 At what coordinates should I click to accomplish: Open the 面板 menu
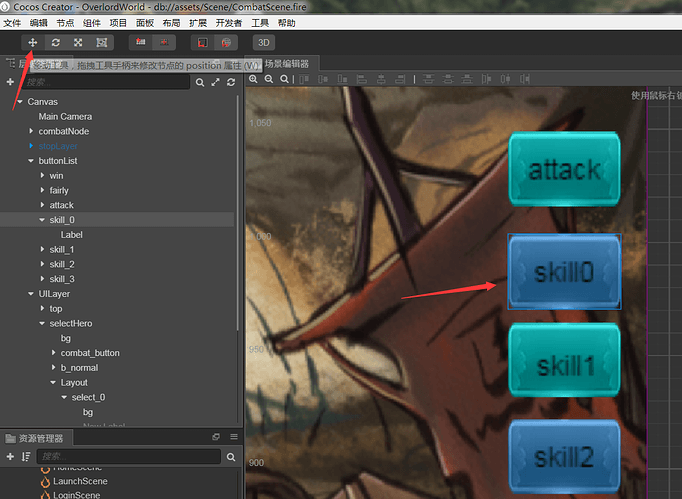coord(145,23)
